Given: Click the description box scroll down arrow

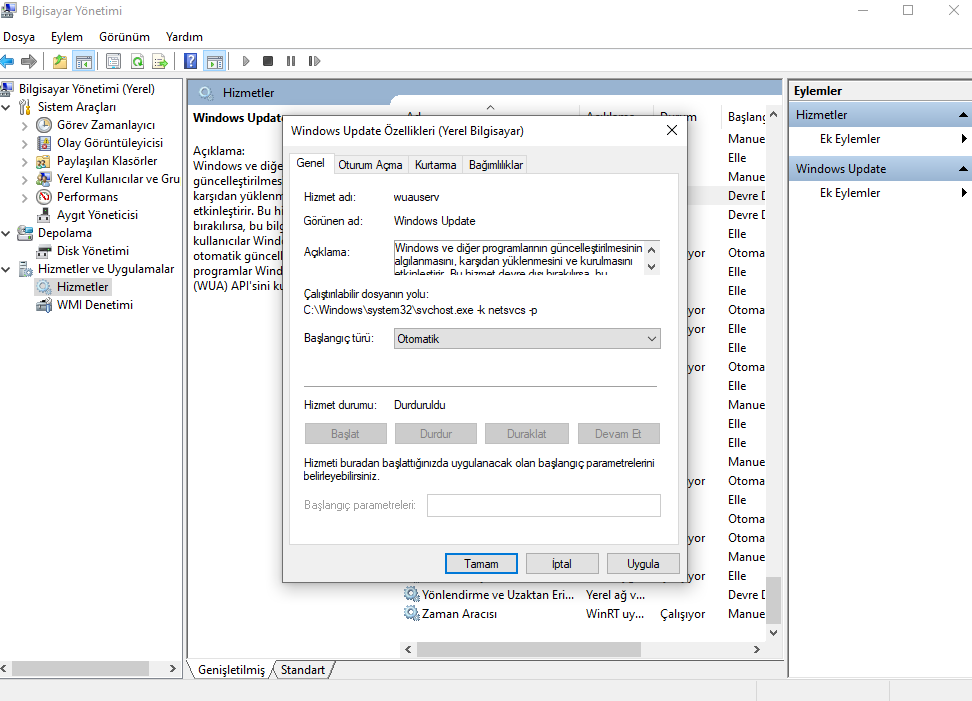Looking at the screenshot, I should coord(652,267).
